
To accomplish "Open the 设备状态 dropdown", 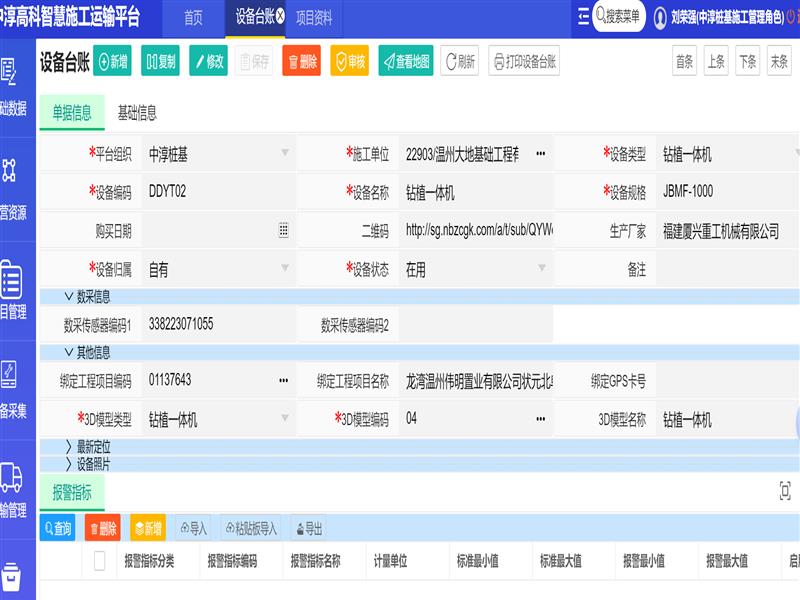I will point(541,269).
